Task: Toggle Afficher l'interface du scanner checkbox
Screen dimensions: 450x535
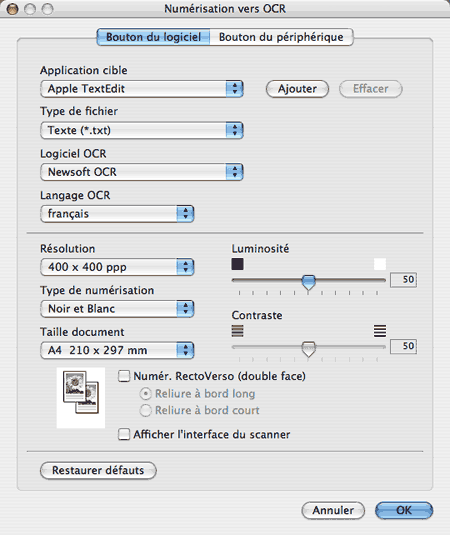Action: (124, 434)
